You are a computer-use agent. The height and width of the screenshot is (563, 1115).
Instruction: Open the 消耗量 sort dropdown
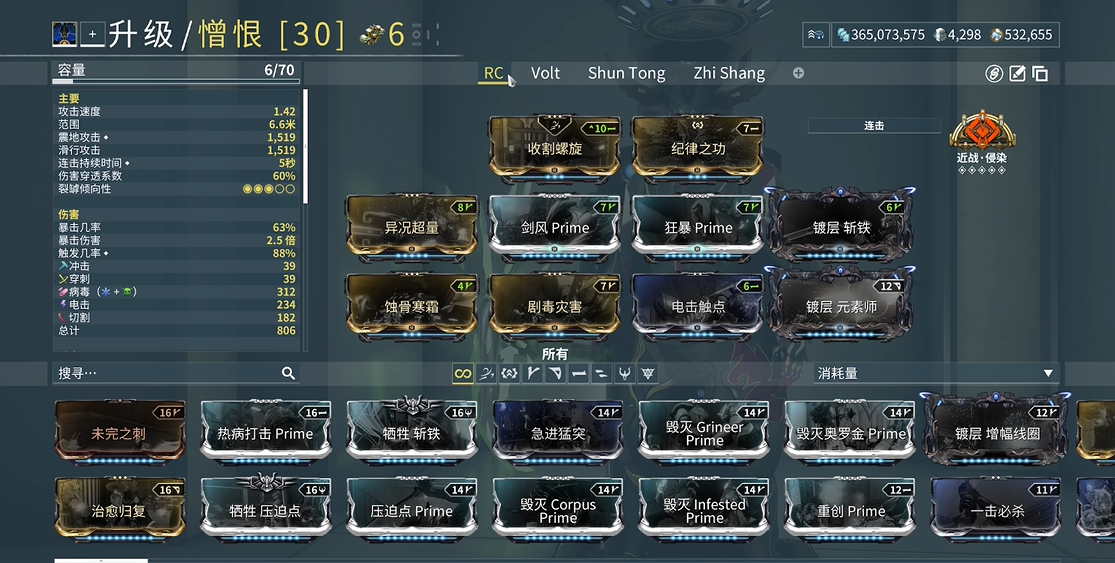(935, 373)
